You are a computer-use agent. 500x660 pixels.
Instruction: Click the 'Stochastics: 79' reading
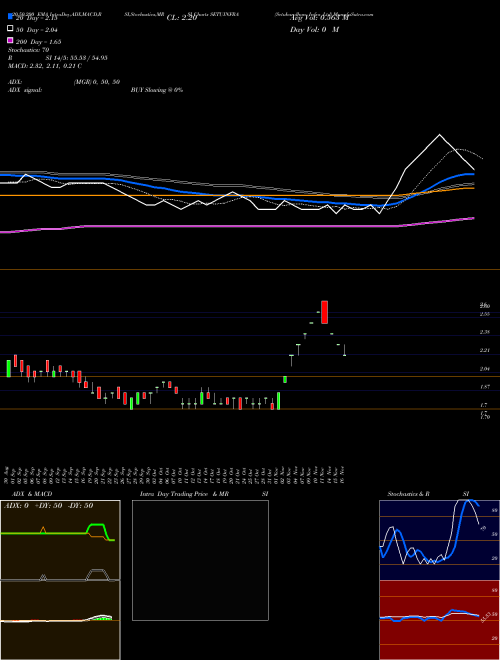[29, 50]
